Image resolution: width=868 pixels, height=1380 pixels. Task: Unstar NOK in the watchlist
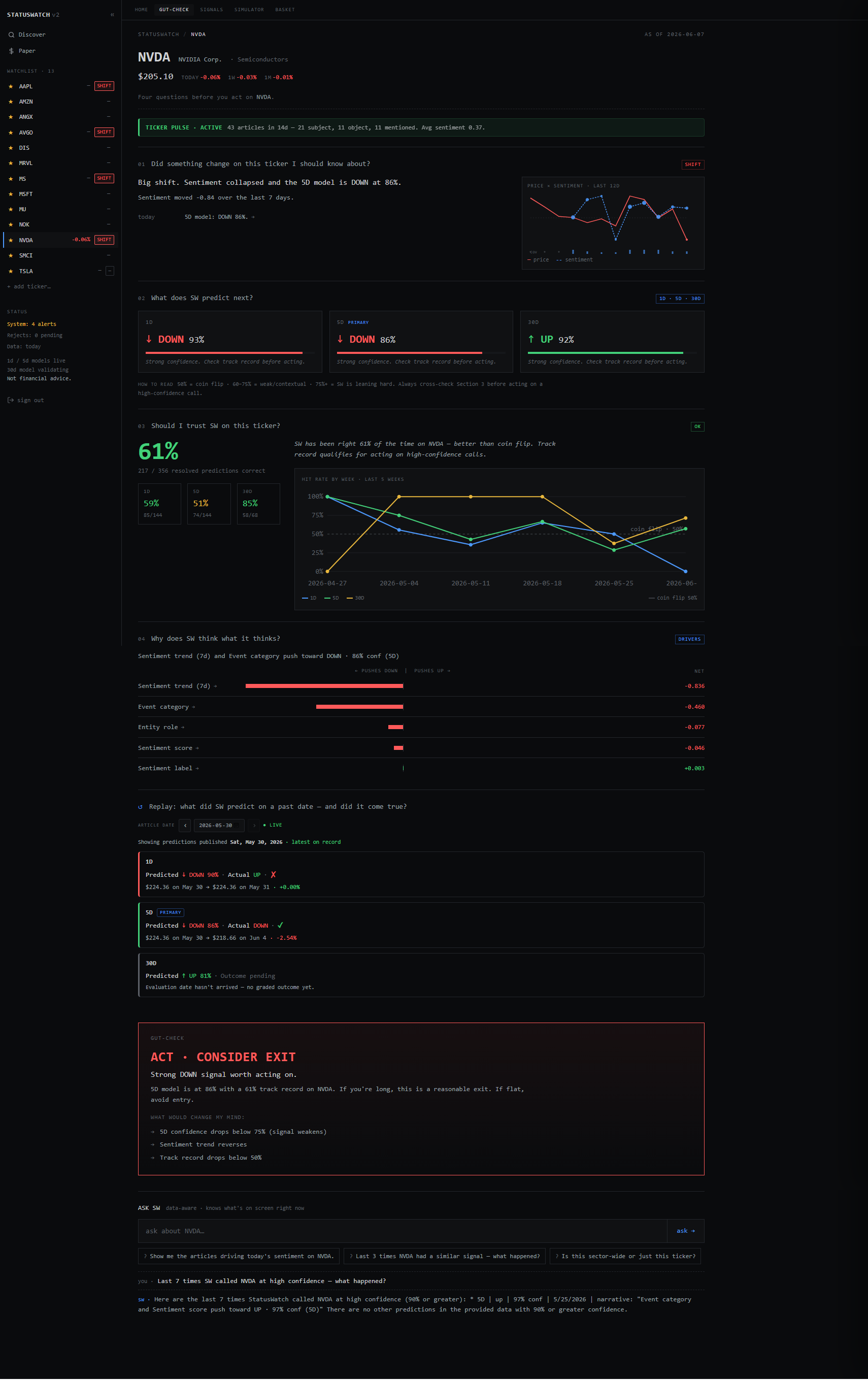point(10,224)
